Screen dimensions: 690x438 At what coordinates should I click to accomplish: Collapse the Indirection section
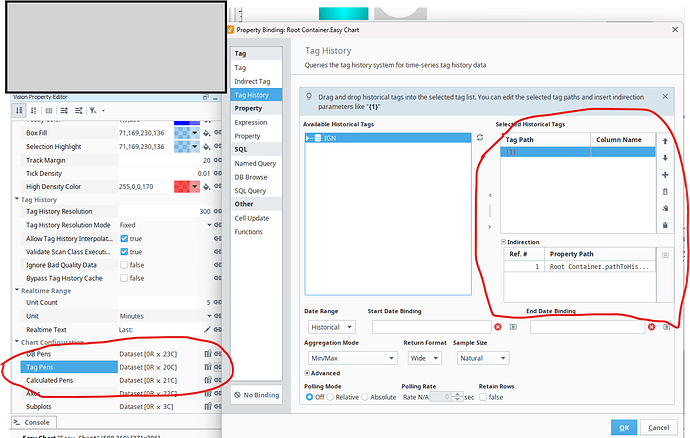(503, 242)
